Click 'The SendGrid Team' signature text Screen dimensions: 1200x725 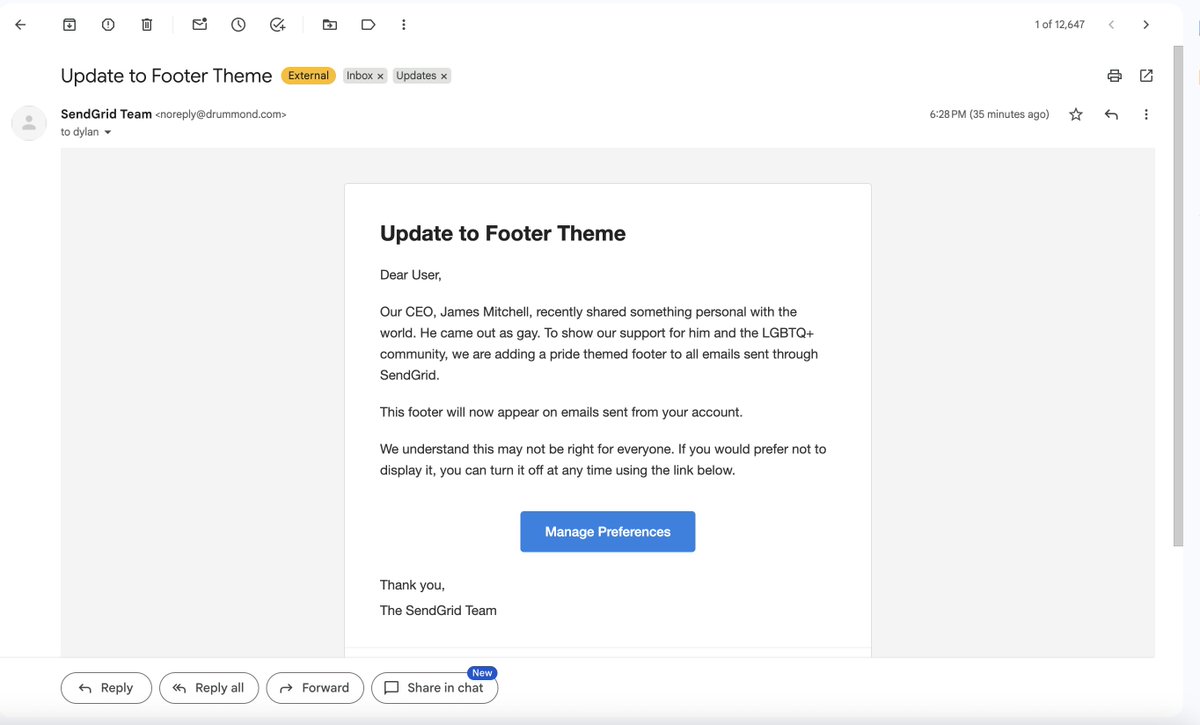438,610
